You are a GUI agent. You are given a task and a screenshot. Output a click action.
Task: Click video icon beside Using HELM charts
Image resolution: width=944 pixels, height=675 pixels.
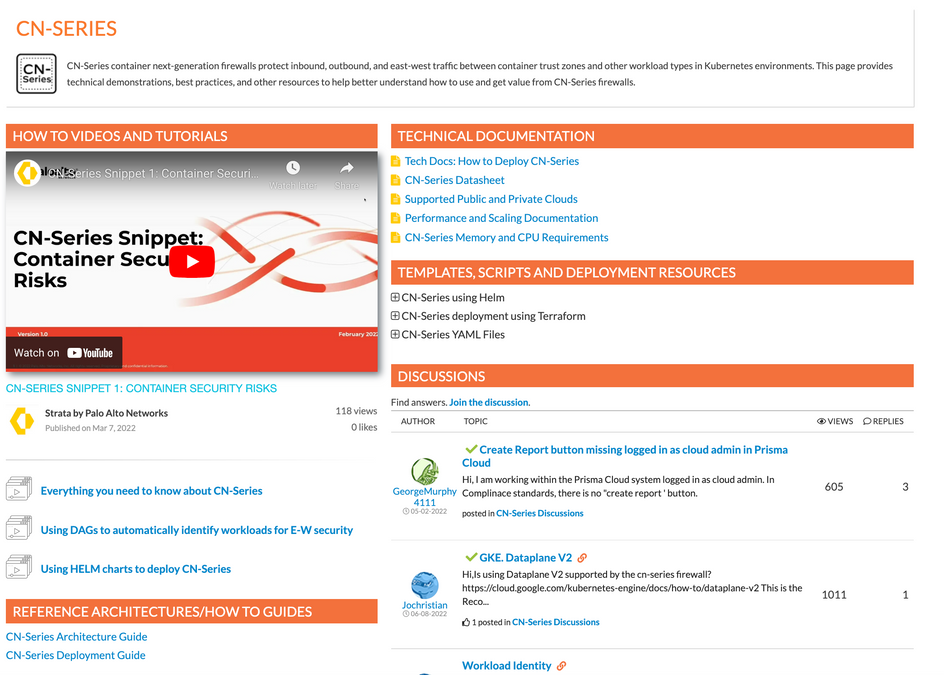[19, 567]
